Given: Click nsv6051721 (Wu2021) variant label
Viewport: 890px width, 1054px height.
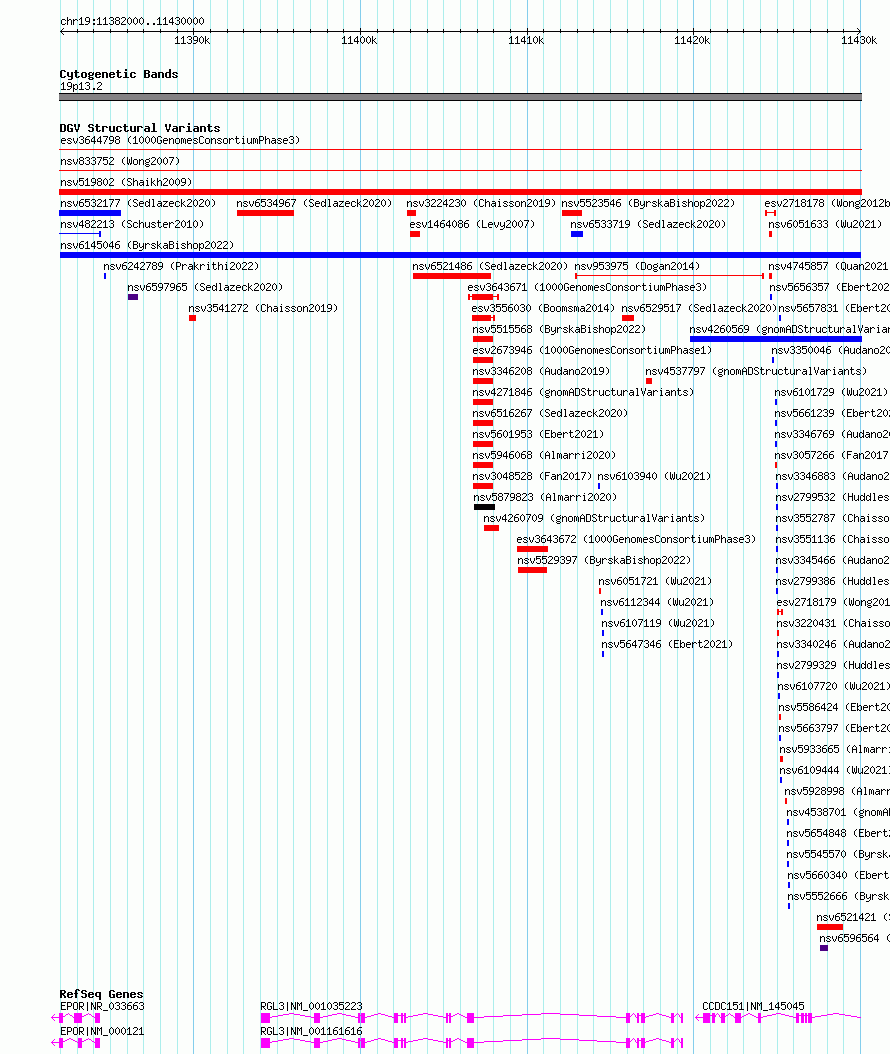Looking at the screenshot, I should (x=655, y=581).
